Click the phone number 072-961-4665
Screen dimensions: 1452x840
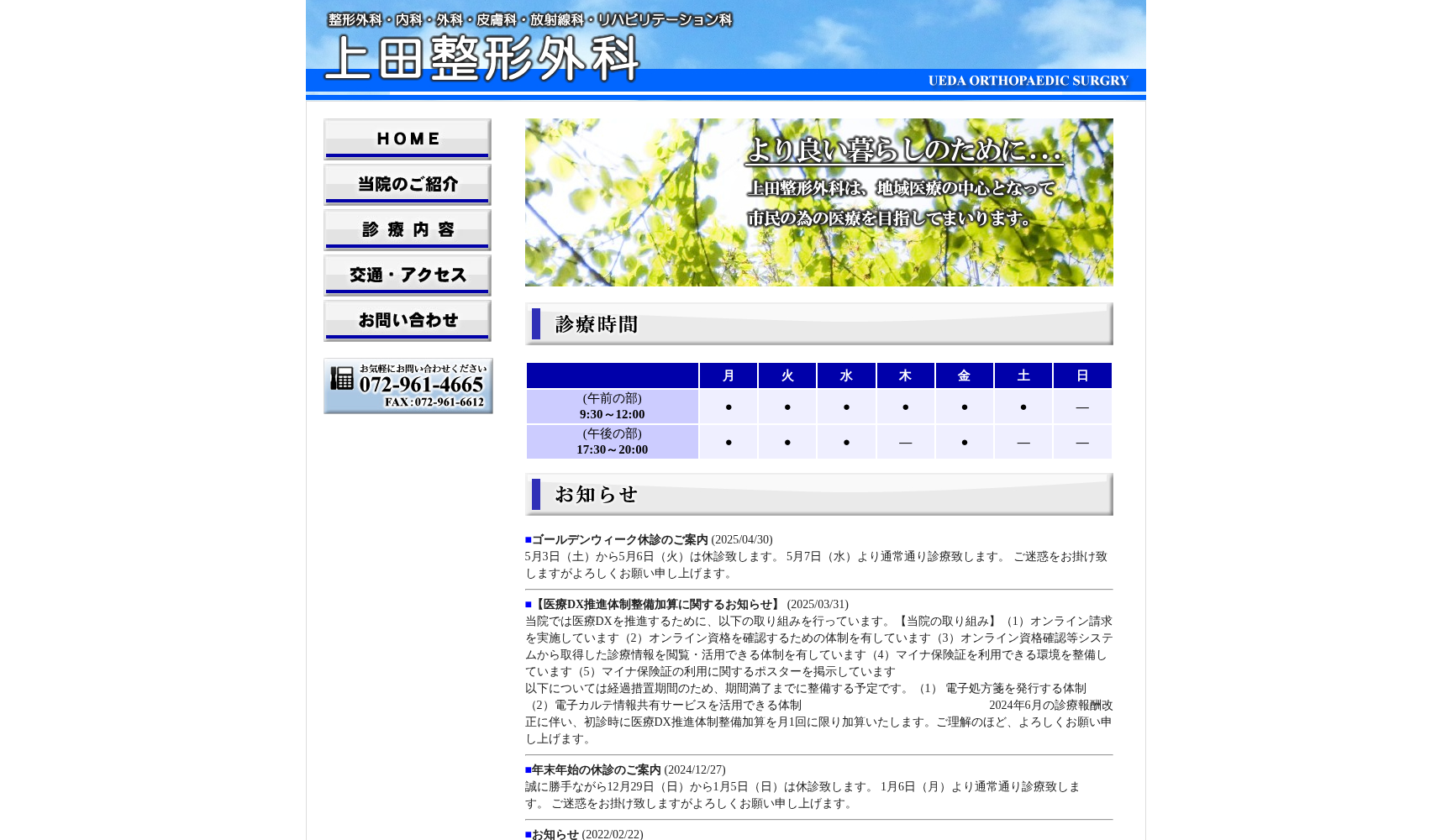420,384
